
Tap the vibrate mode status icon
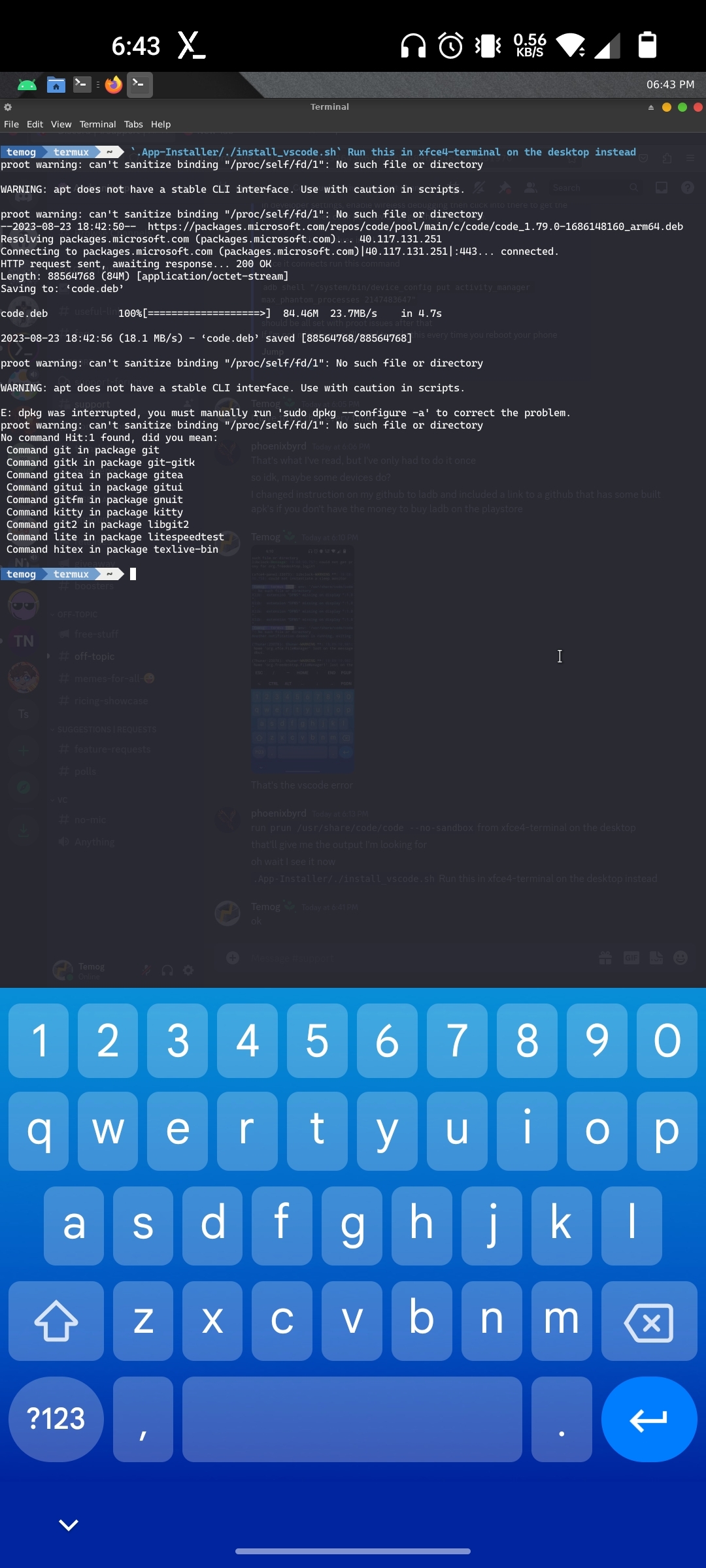488,46
